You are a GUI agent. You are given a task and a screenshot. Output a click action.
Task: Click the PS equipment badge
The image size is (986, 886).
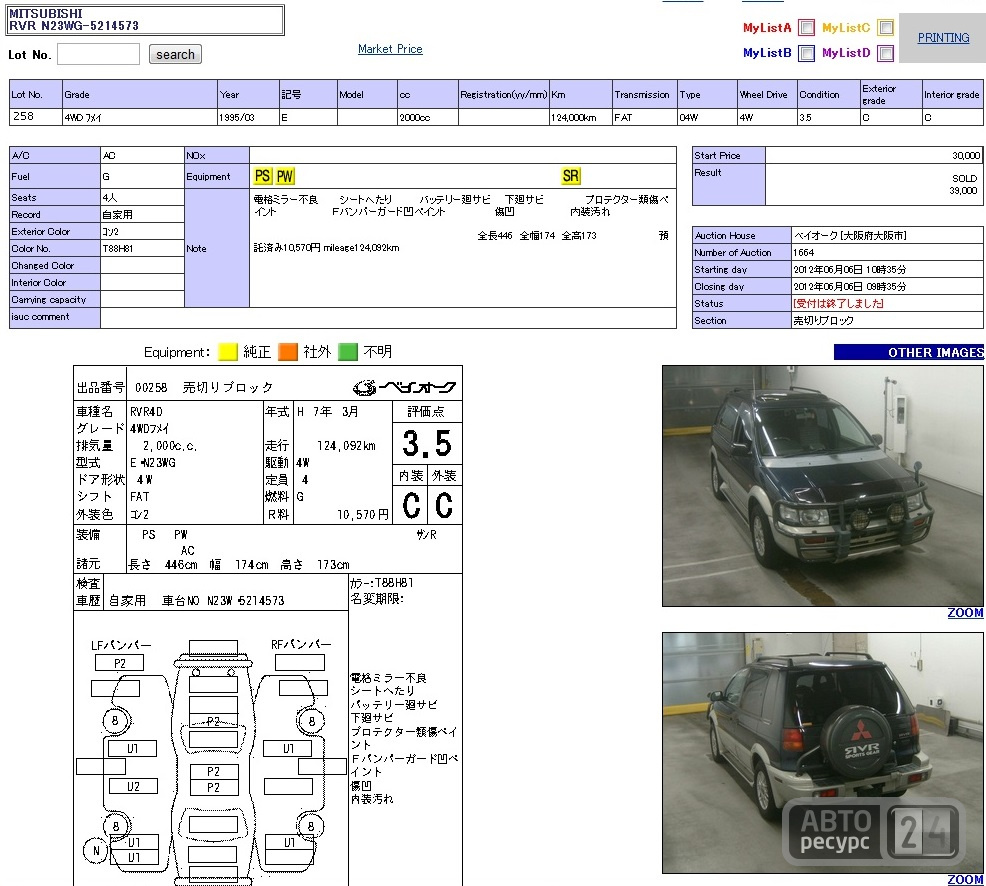tap(263, 176)
